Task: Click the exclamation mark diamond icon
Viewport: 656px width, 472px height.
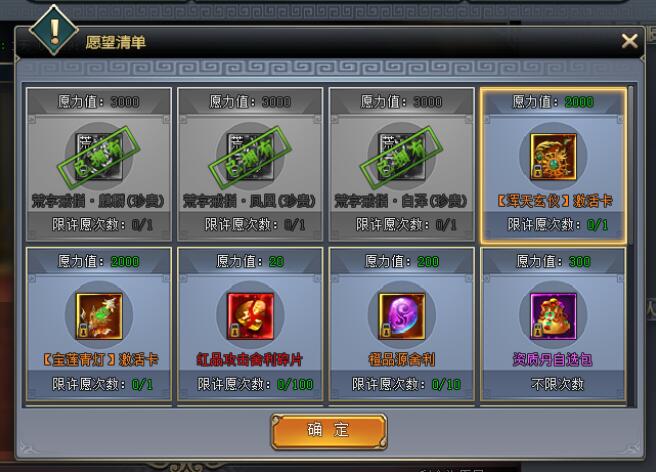Action: [x=54, y=31]
